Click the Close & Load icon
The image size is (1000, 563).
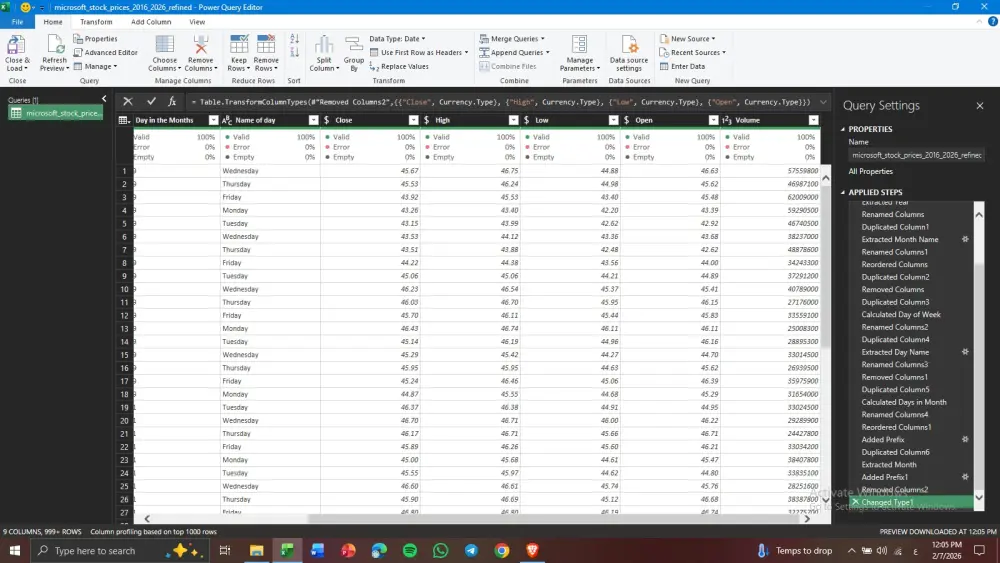tap(17, 45)
